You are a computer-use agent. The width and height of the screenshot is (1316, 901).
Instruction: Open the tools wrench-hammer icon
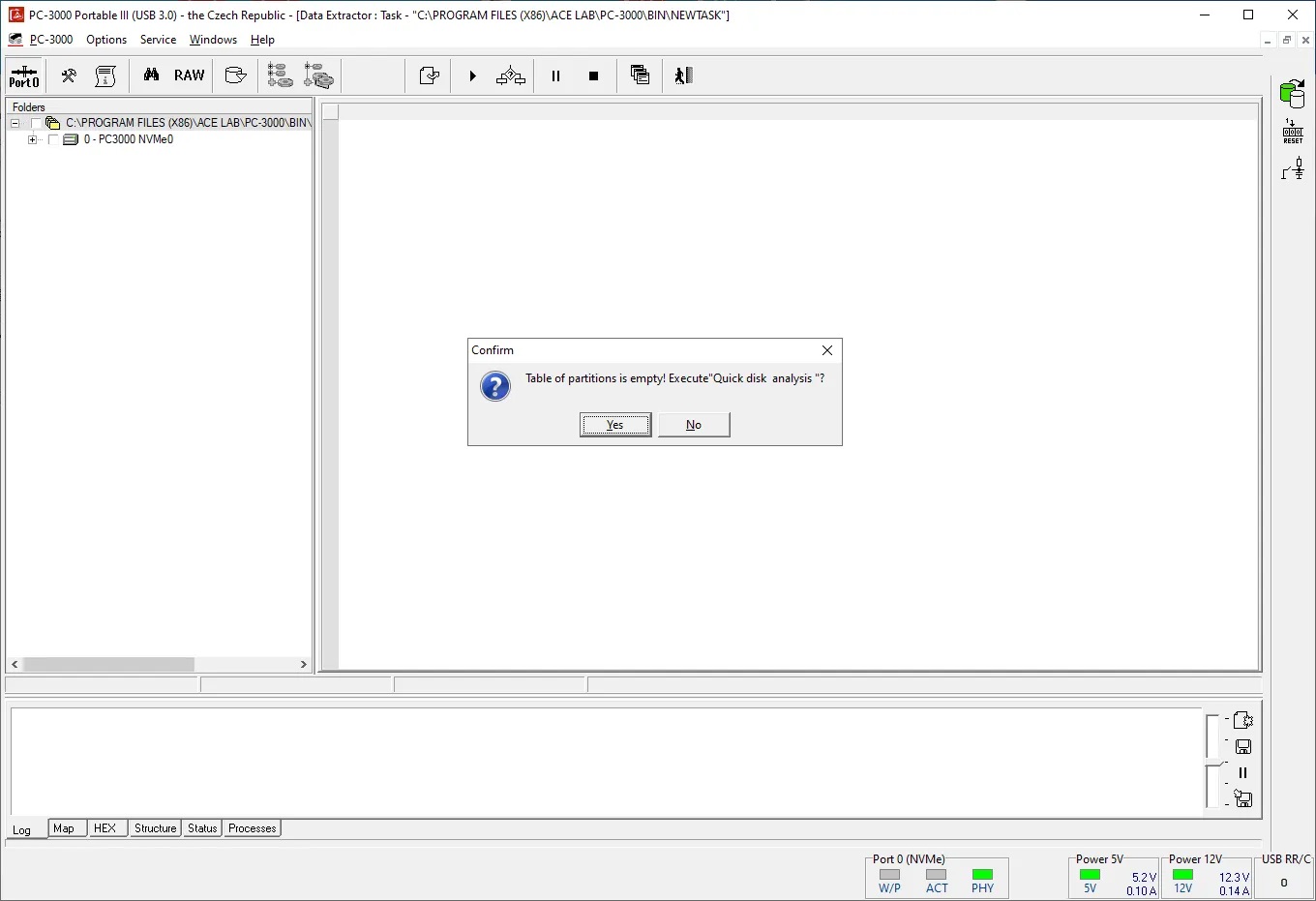(x=69, y=75)
